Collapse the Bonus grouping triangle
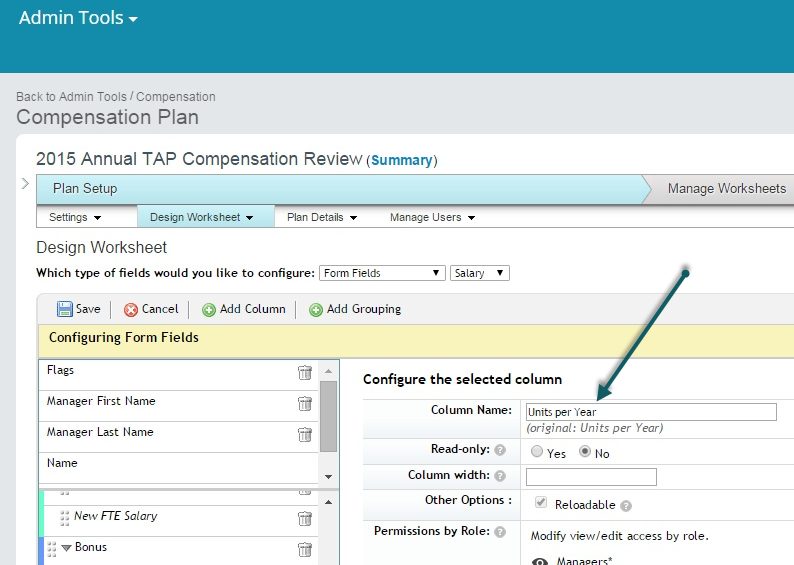This screenshot has width=794, height=565. pyautogui.click(x=66, y=548)
